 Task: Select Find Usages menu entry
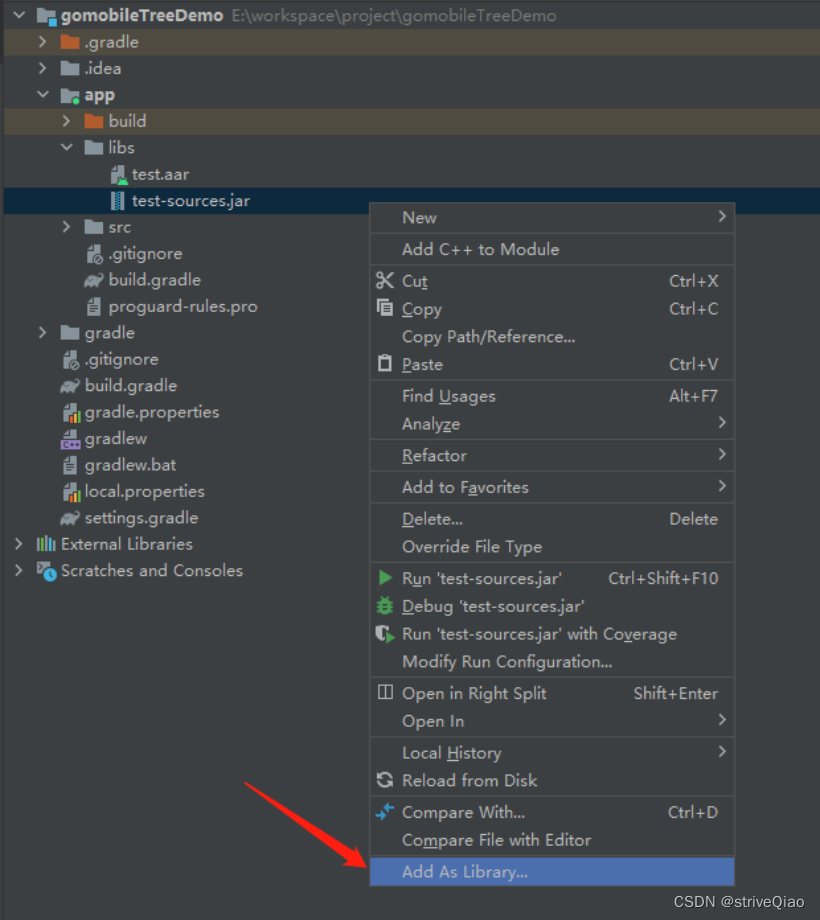551,396
